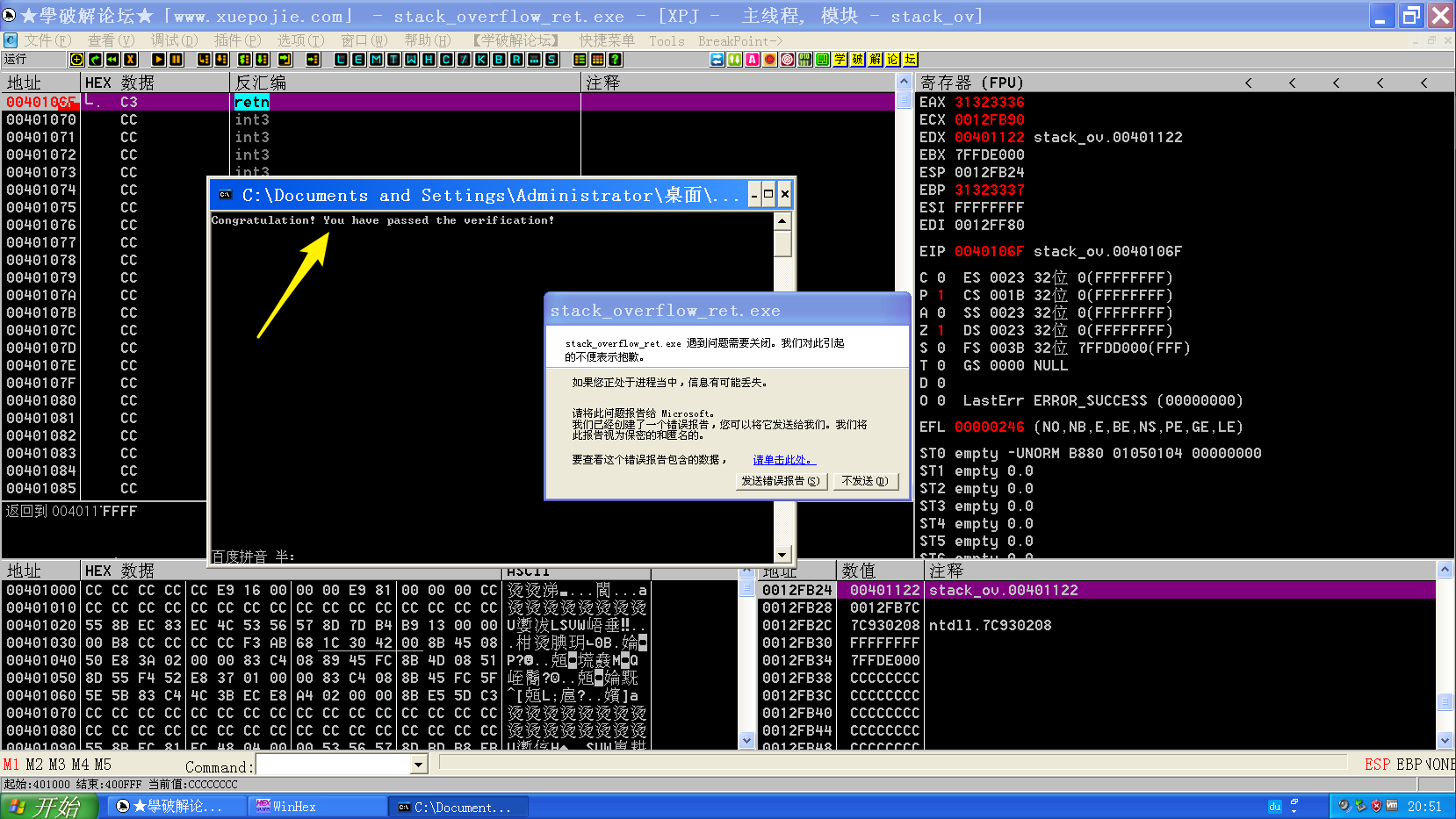
Task: Open the Handles window with the H icon
Action: (429, 60)
